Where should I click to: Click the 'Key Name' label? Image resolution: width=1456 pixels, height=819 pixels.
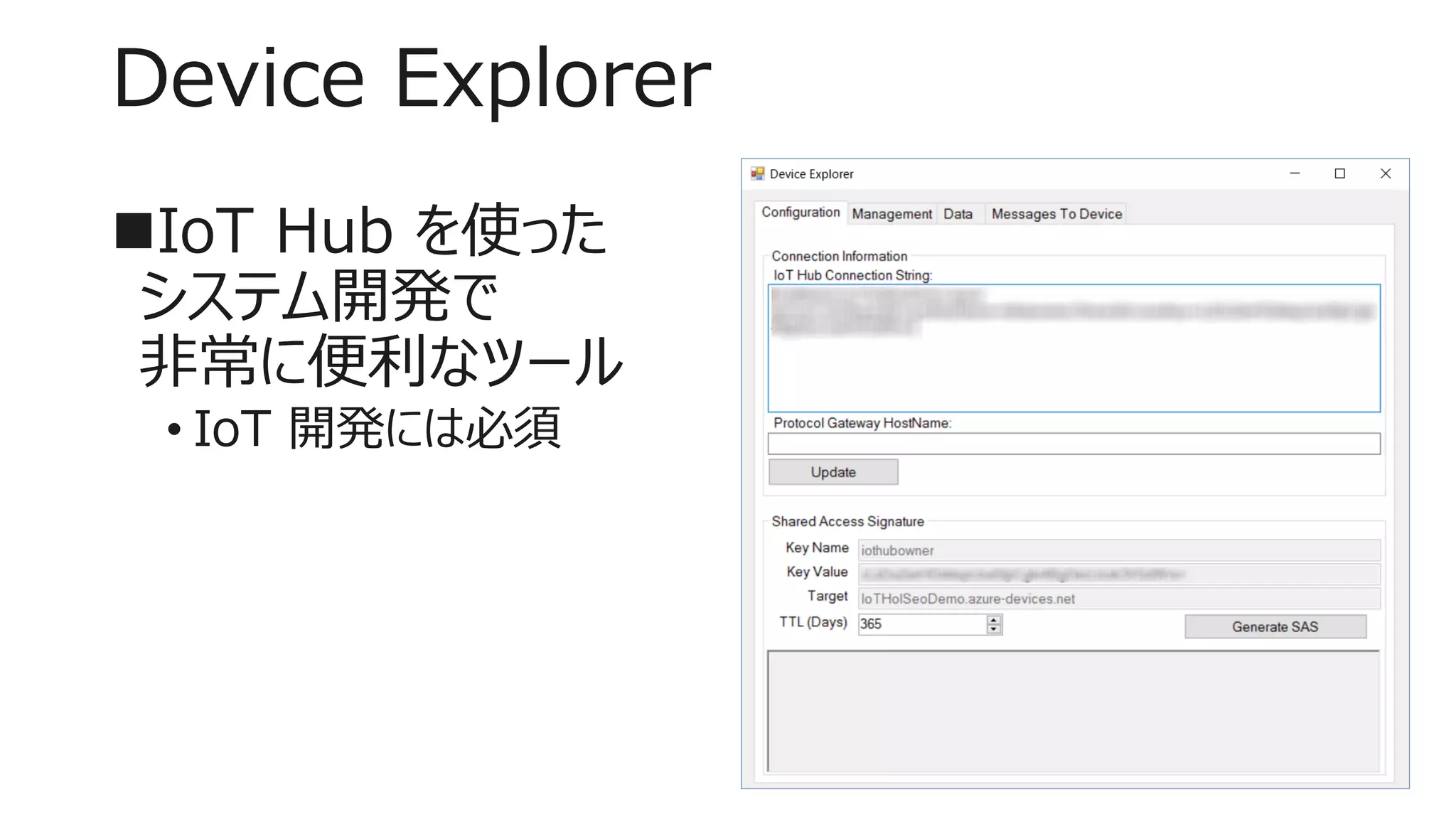817,547
